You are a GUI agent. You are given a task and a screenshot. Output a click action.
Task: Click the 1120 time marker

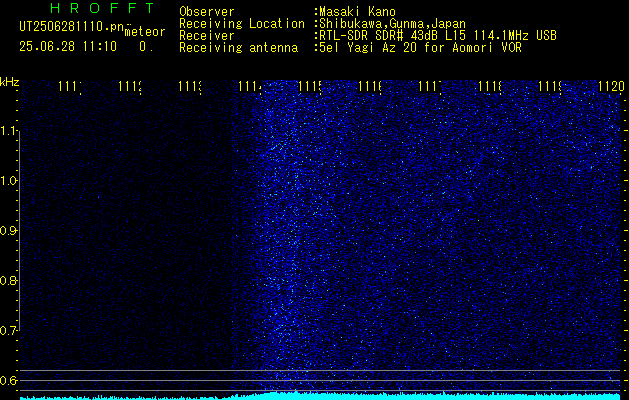click(x=611, y=87)
